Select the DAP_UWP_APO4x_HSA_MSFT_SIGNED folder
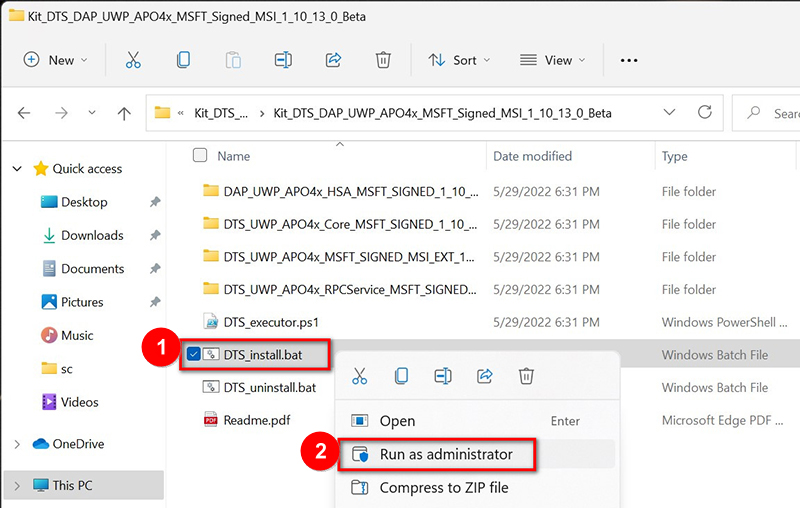The width and height of the screenshot is (800, 508). tap(351, 192)
